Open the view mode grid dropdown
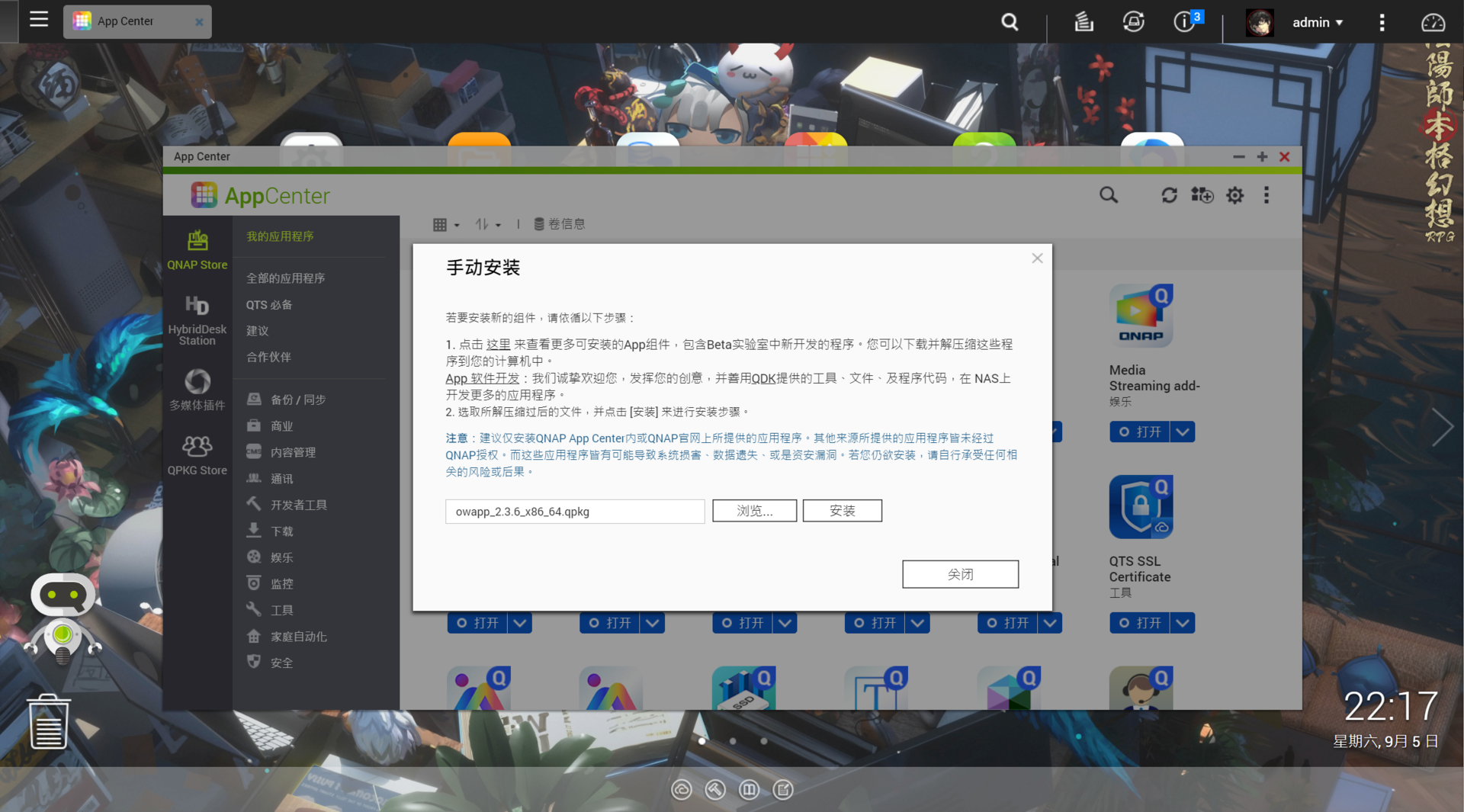Image resolution: width=1464 pixels, height=812 pixels. point(446,224)
